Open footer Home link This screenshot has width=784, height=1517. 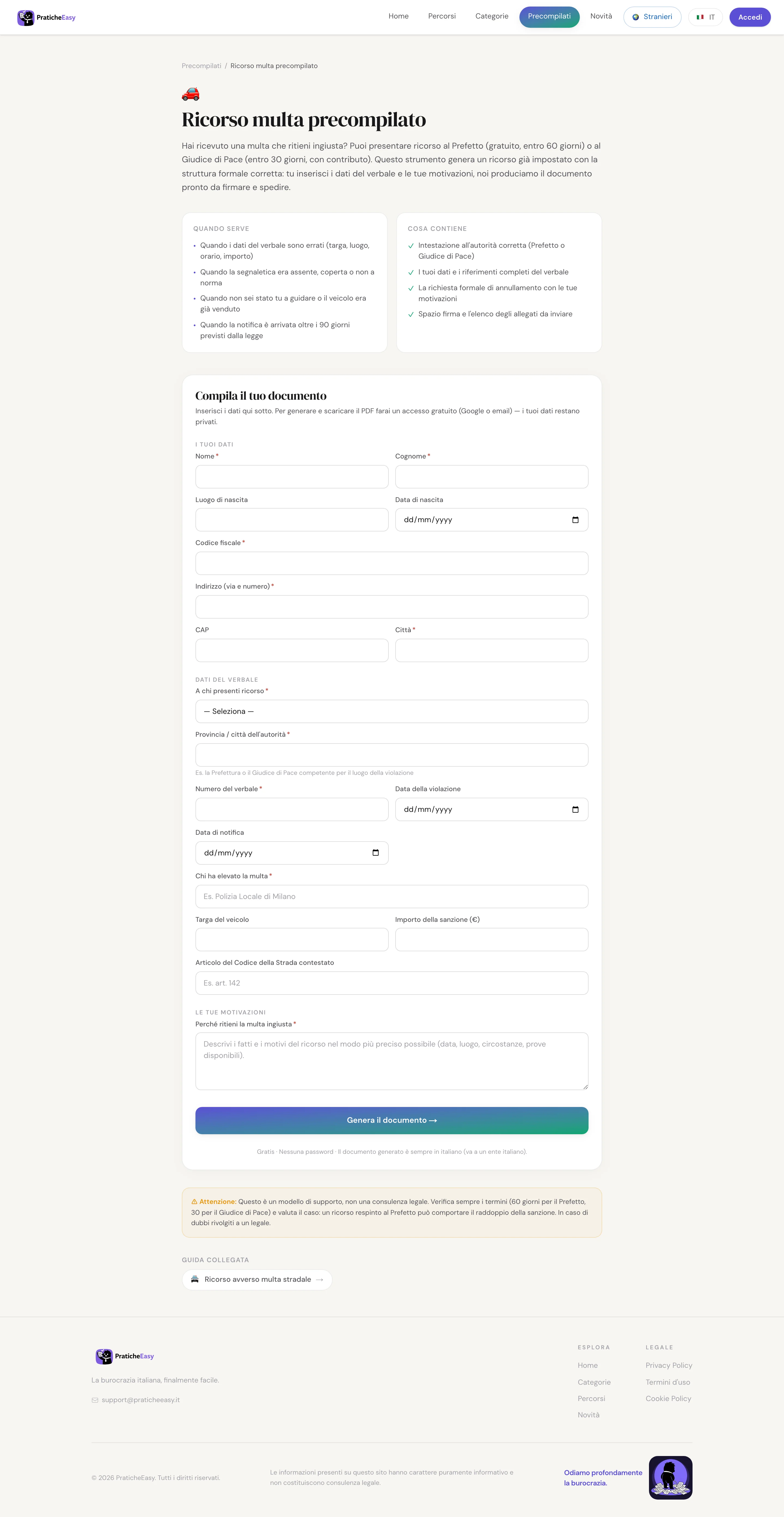[587, 1366]
